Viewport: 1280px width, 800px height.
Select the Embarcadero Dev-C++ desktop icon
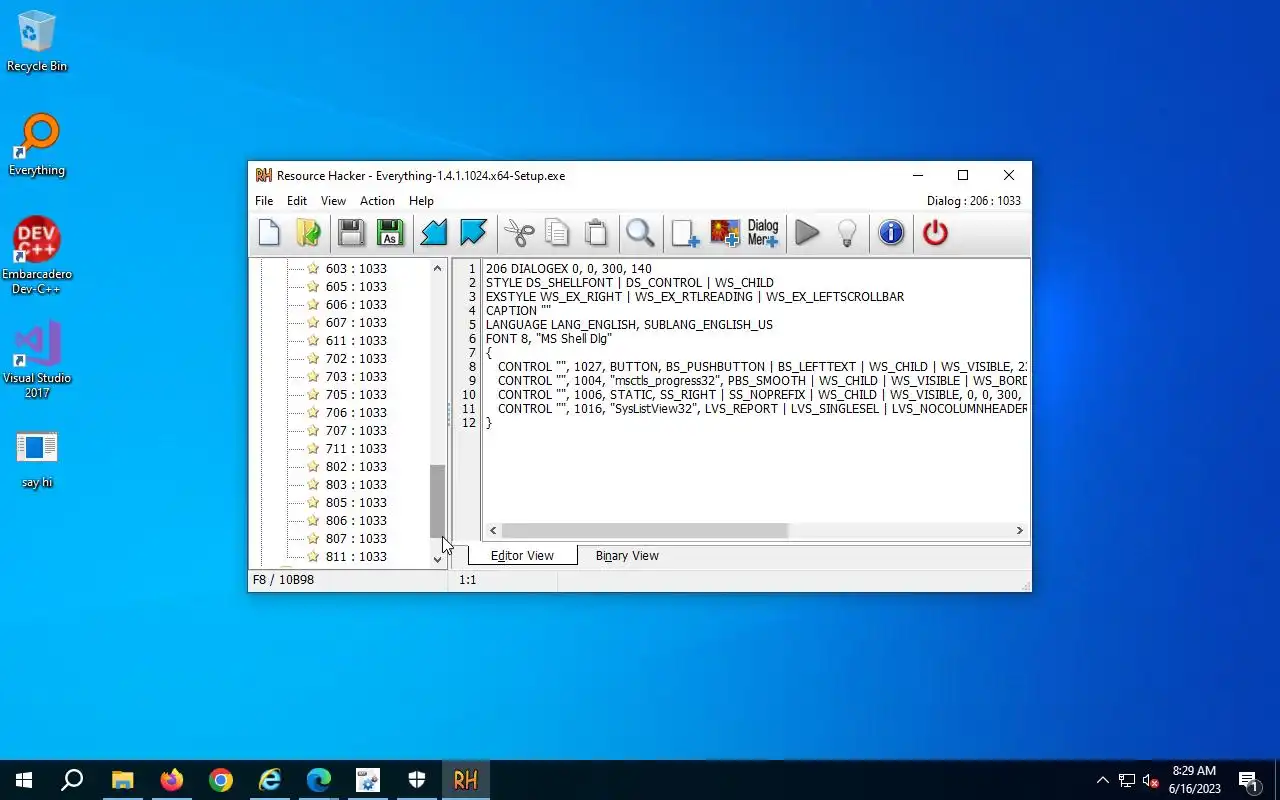click(37, 256)
